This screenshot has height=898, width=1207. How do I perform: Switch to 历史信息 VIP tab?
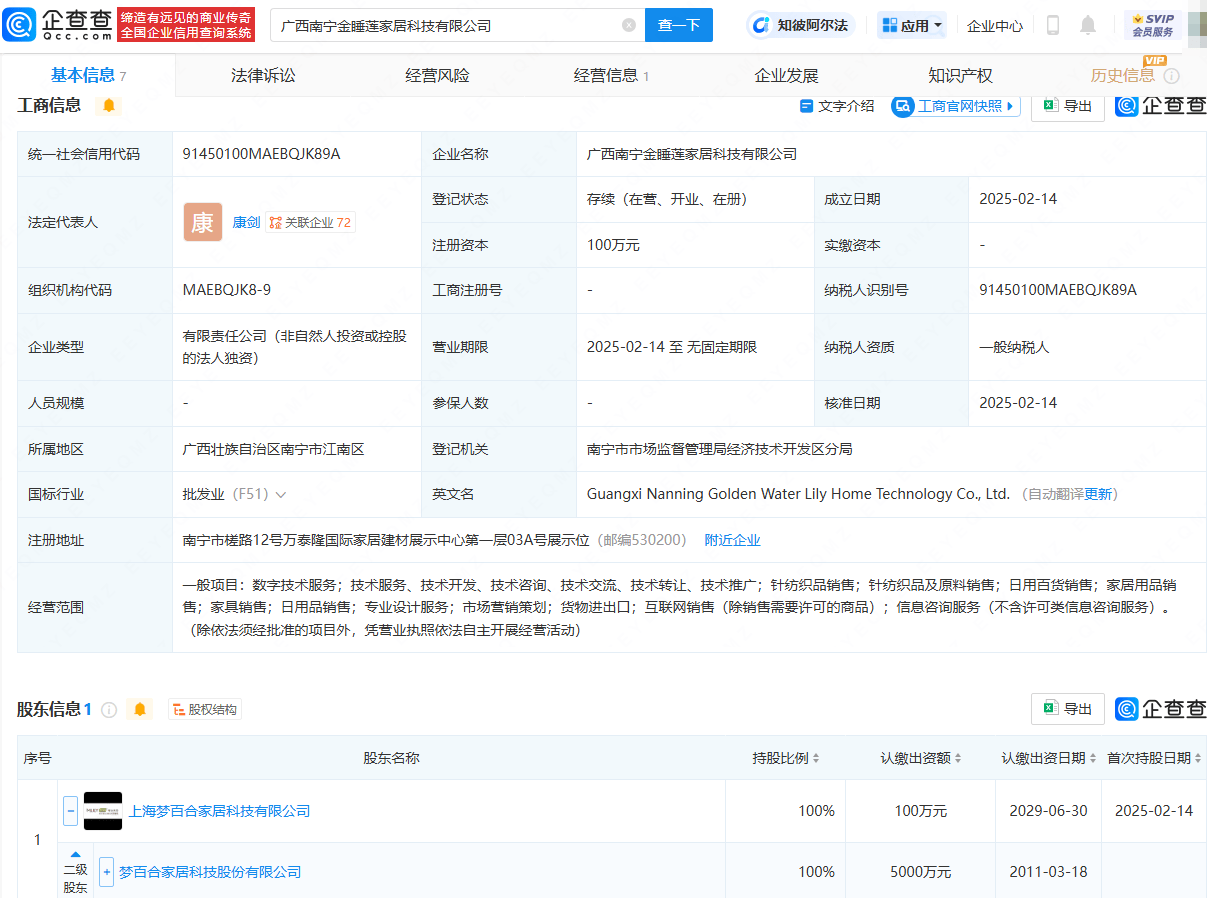click(x=1123, y=75)
